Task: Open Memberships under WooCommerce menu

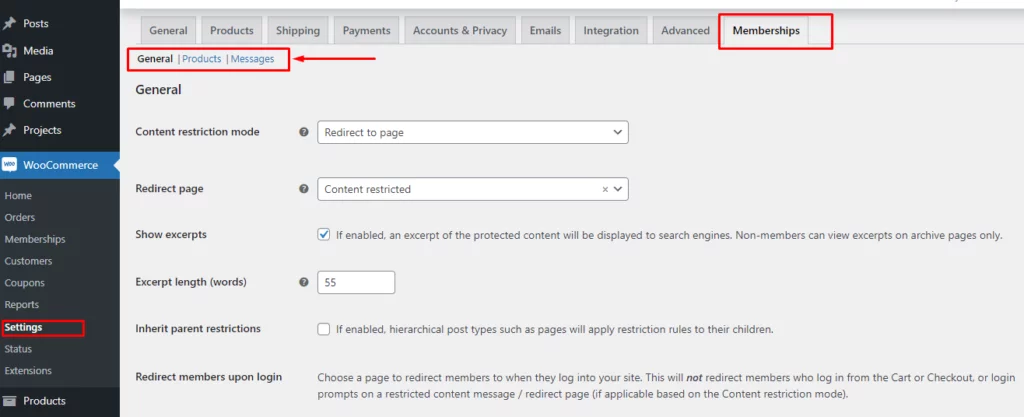Action: point(35,239)
